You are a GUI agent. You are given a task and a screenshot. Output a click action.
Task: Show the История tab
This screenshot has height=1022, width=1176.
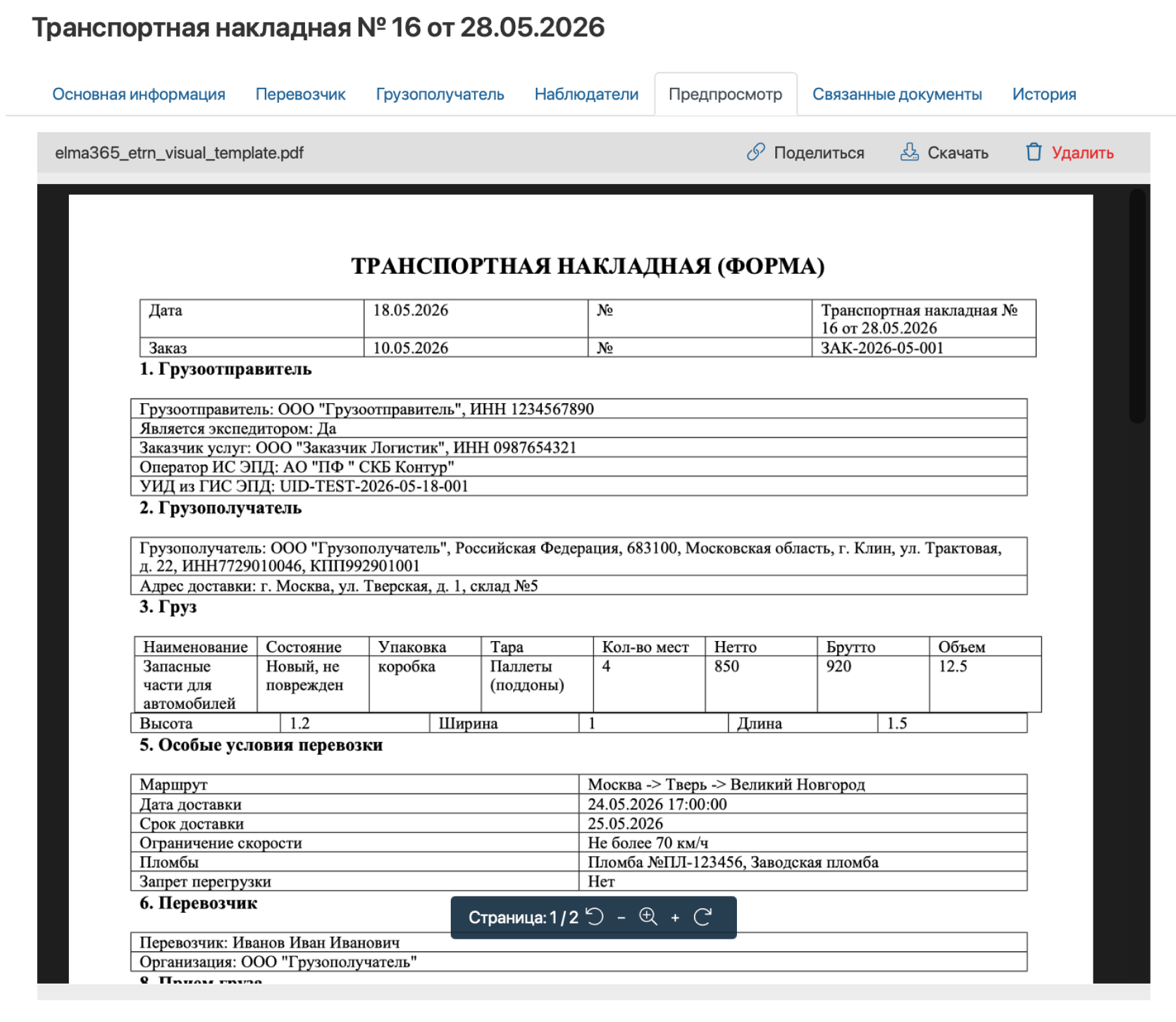pos(1044,94)
